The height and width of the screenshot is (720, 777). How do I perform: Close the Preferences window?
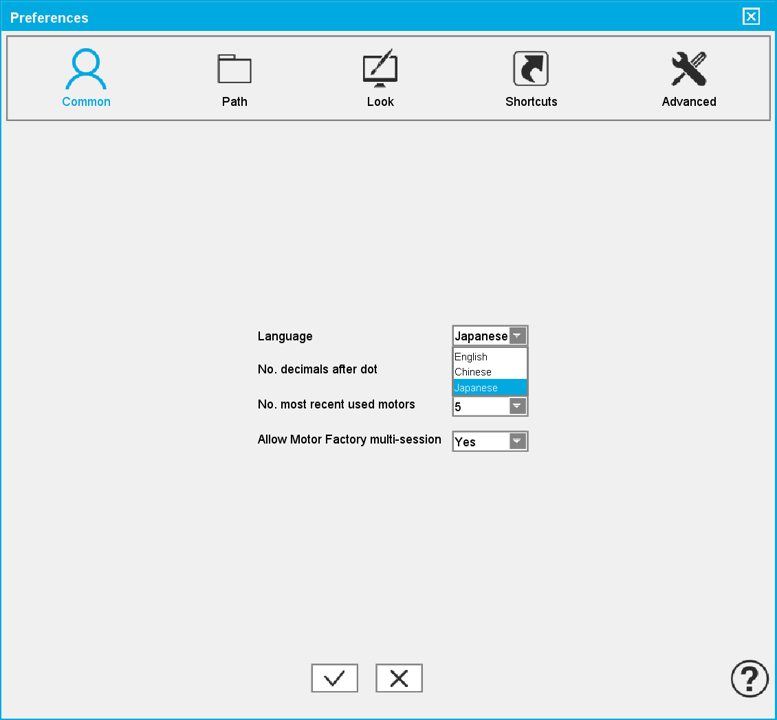pos(751,17)
